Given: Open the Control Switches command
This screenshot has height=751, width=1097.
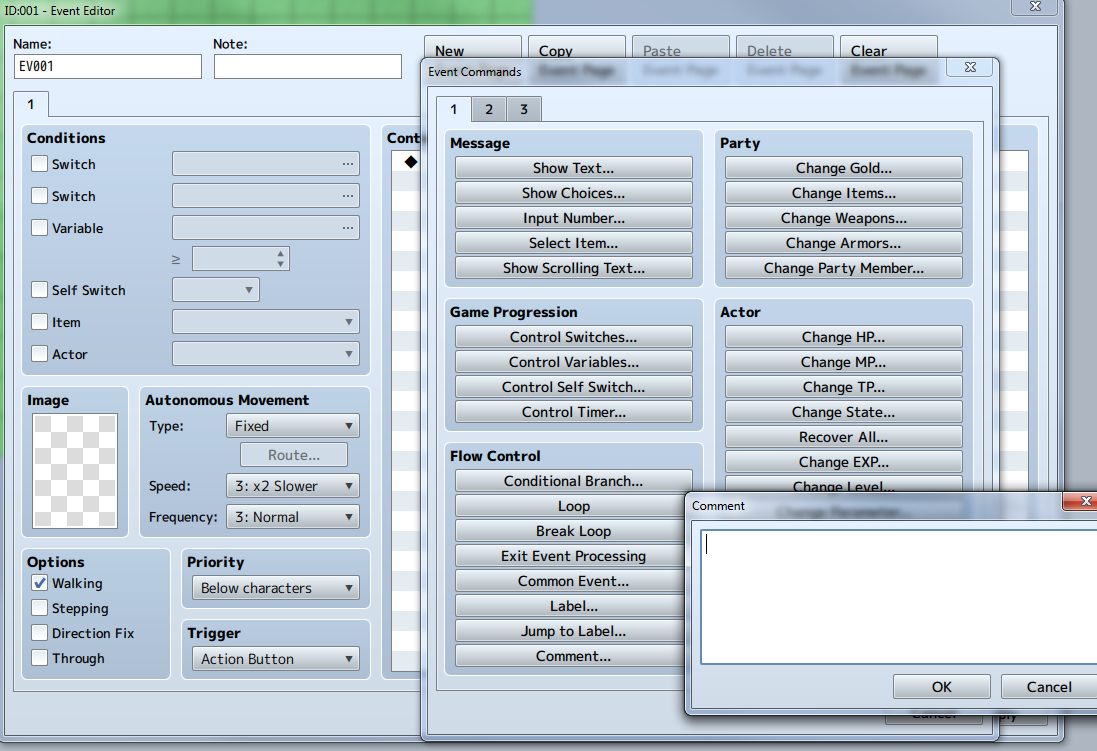Looking at the screenshot, I should 573,336.
